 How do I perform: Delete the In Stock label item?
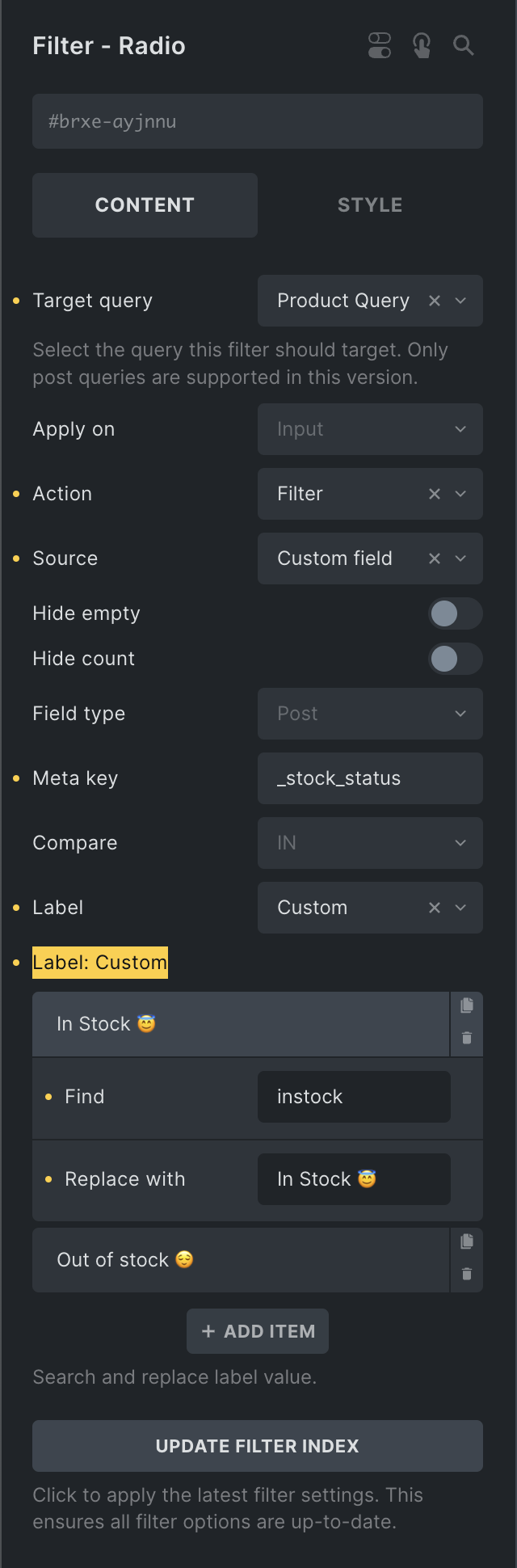[x=467, y=1038]
